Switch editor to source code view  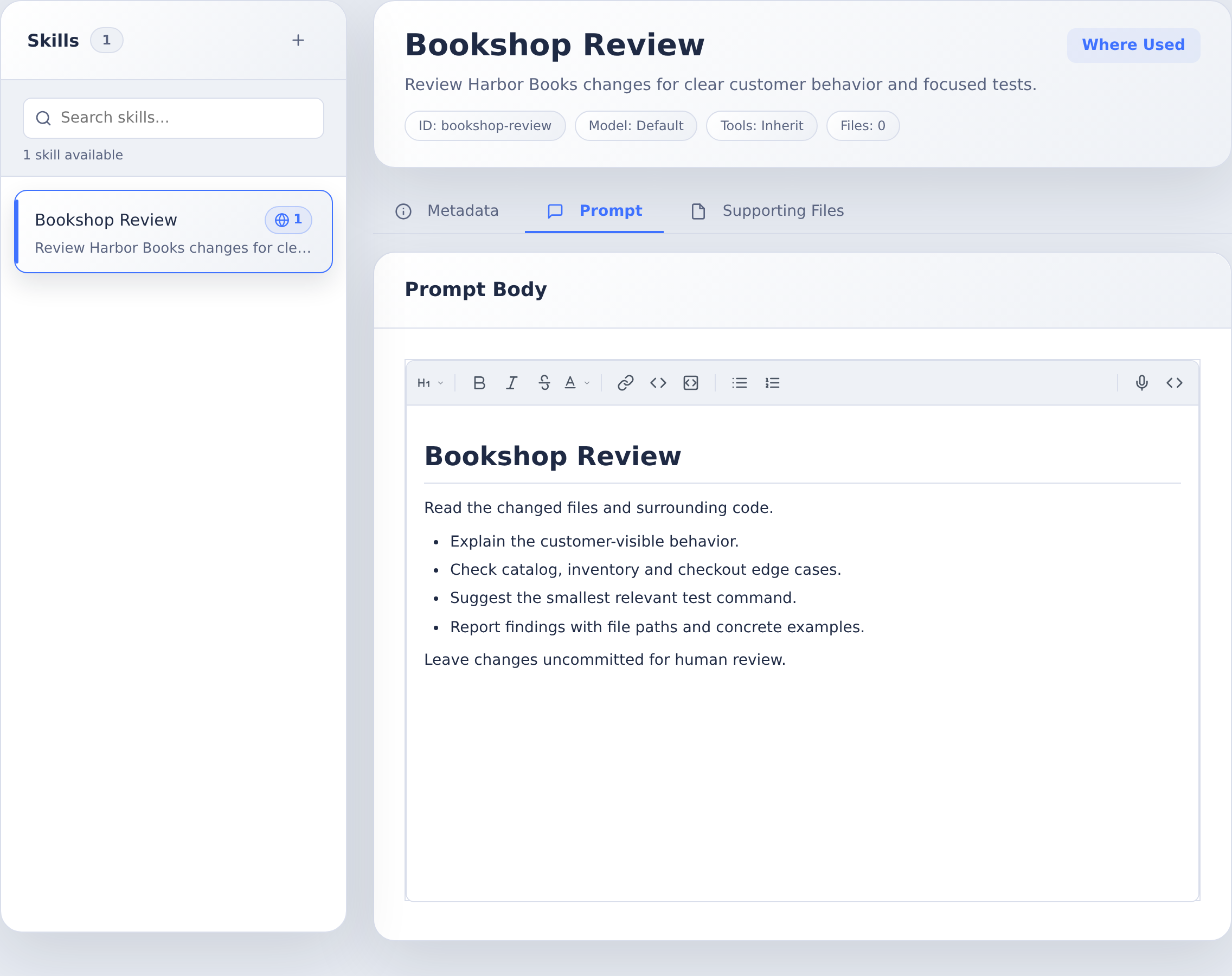[1175, 383]
